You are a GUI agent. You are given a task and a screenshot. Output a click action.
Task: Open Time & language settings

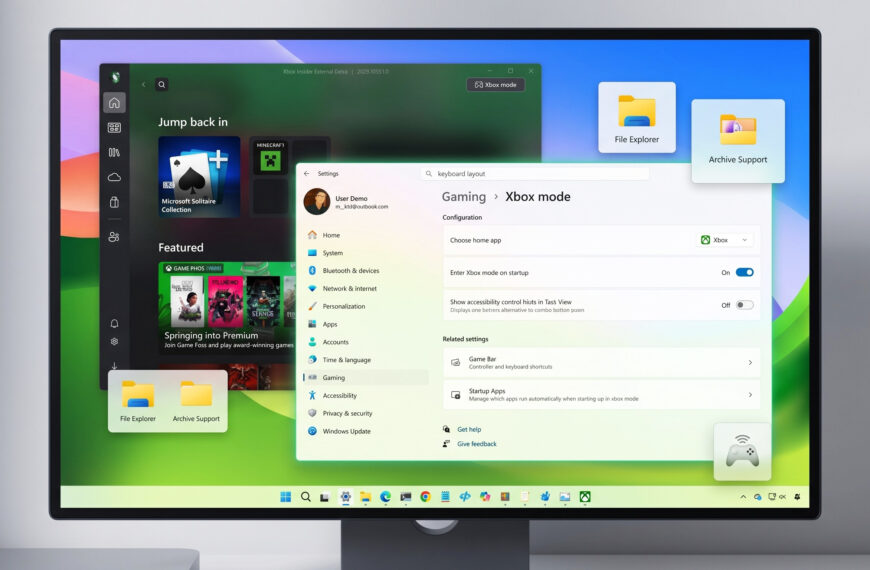(x=366, y=360)
